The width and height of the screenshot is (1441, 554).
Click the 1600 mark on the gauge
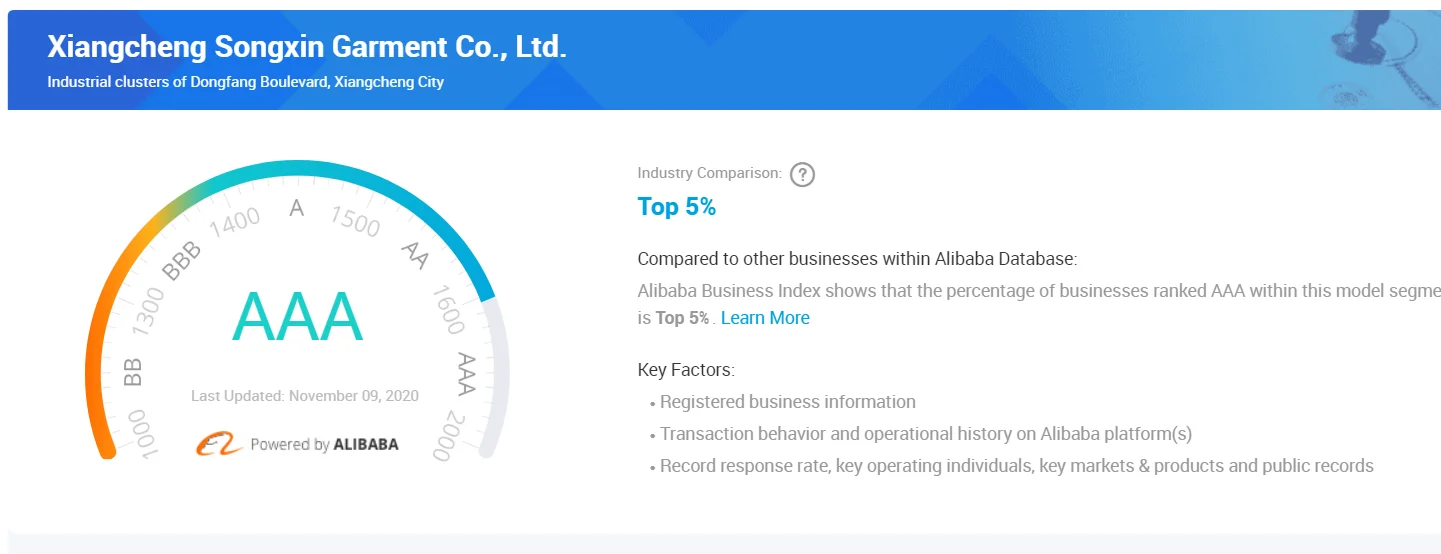click(x=449, y=309)
